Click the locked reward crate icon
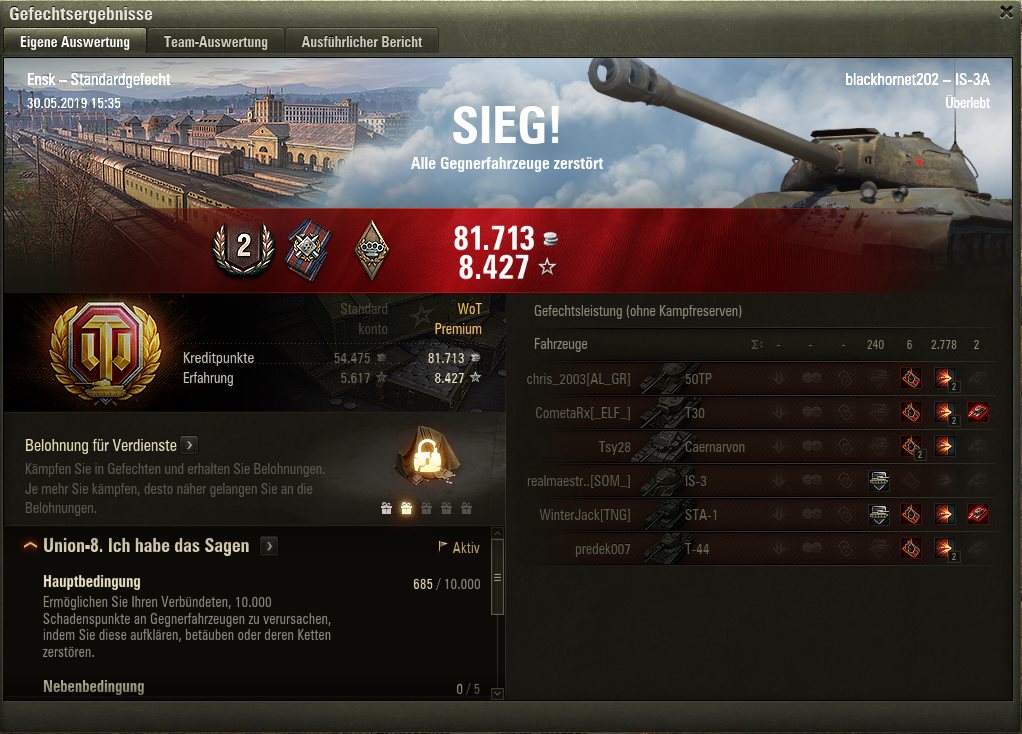The image size is (1022, 734). point(426,456)
